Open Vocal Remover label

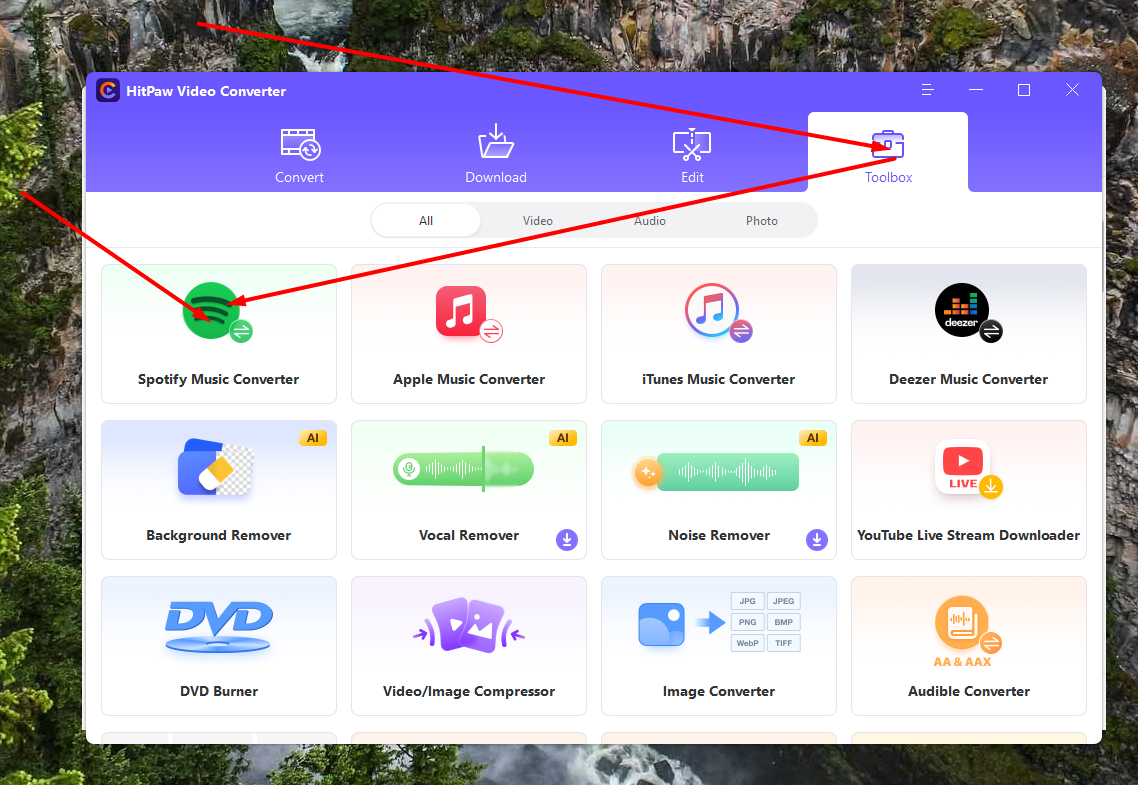pyautogui.click(x=469, y=535)
